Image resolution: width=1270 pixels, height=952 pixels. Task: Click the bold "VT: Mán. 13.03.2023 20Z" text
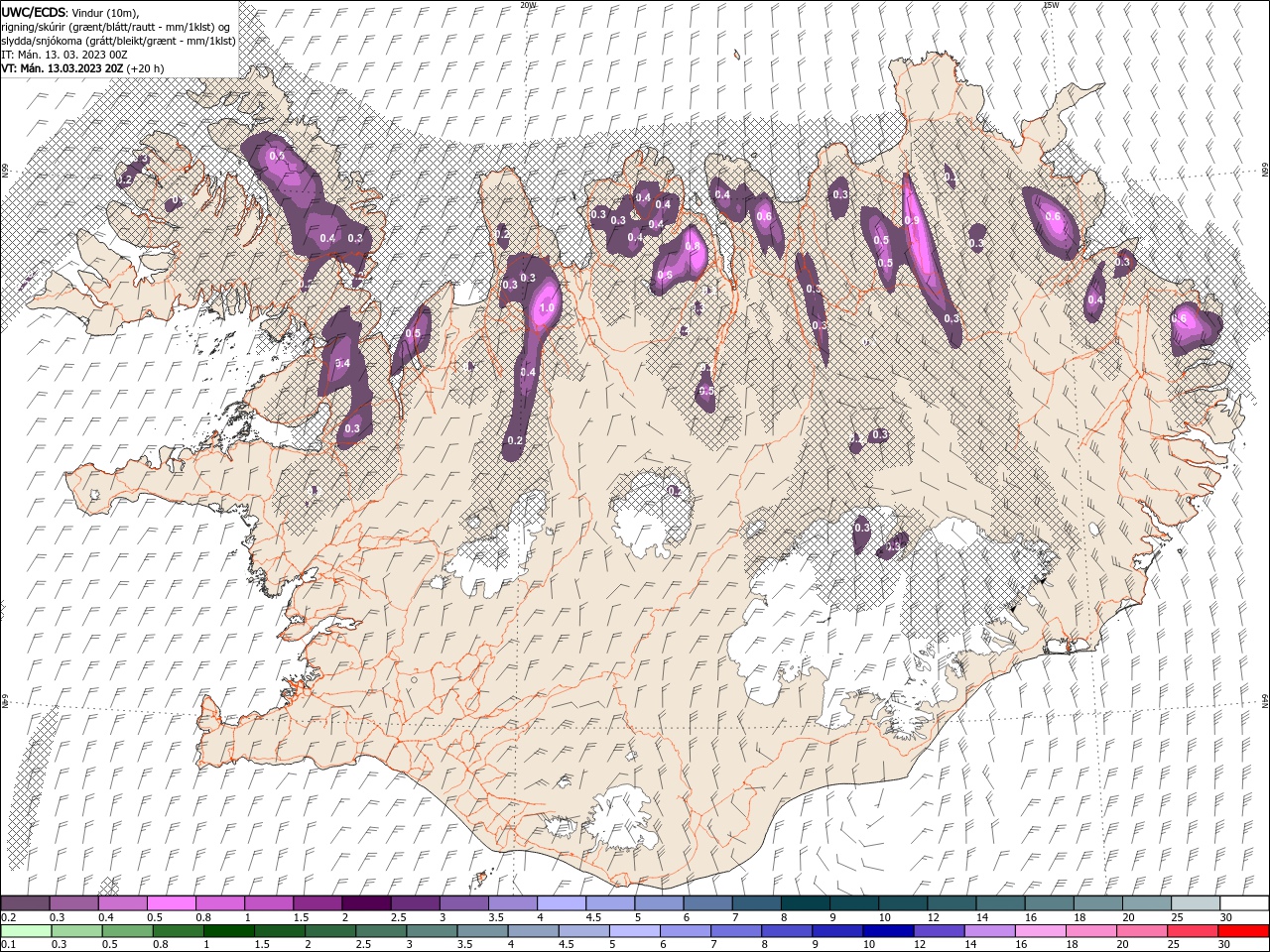63,68
